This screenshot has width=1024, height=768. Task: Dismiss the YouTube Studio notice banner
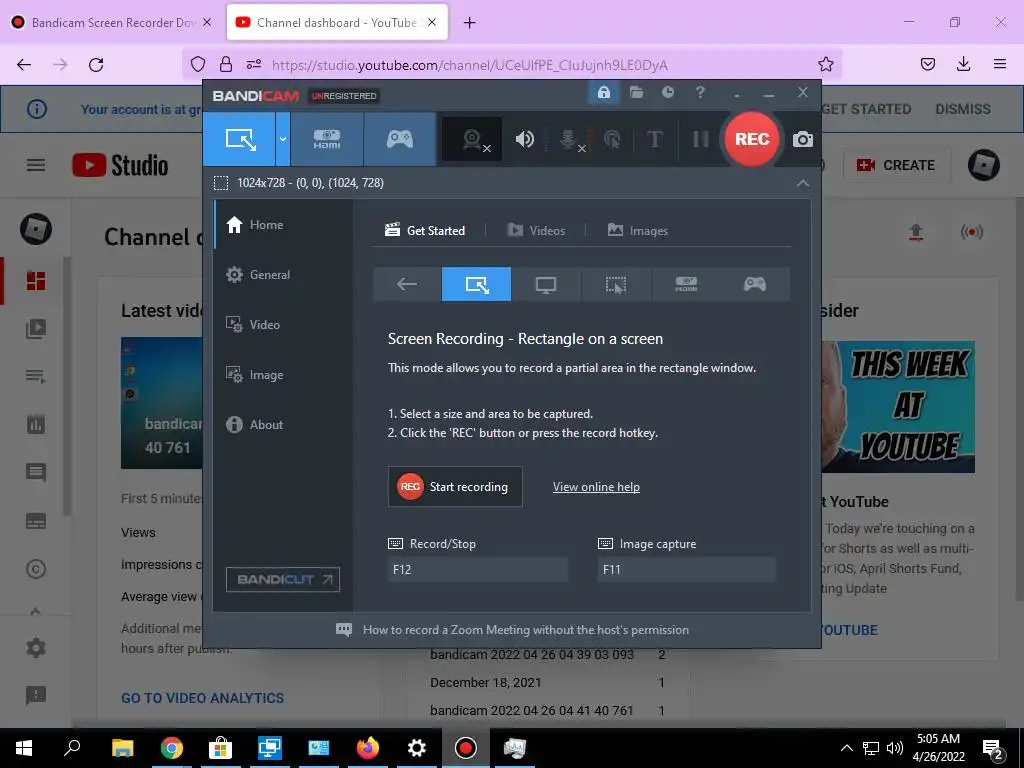tap(963, 109)
